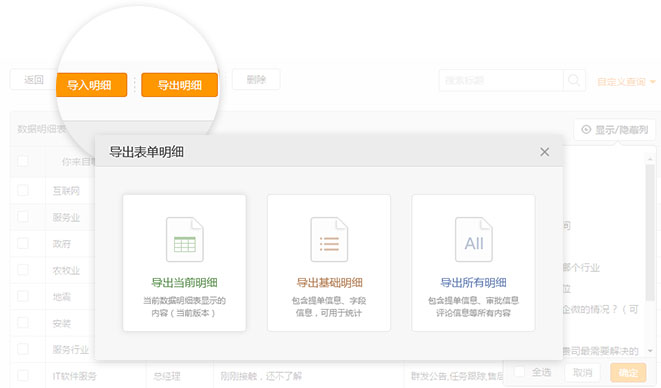Viewport: 661px width, 388px height.
Task: Click the green spreadsheet icon
Action: [x=185, y=240]
